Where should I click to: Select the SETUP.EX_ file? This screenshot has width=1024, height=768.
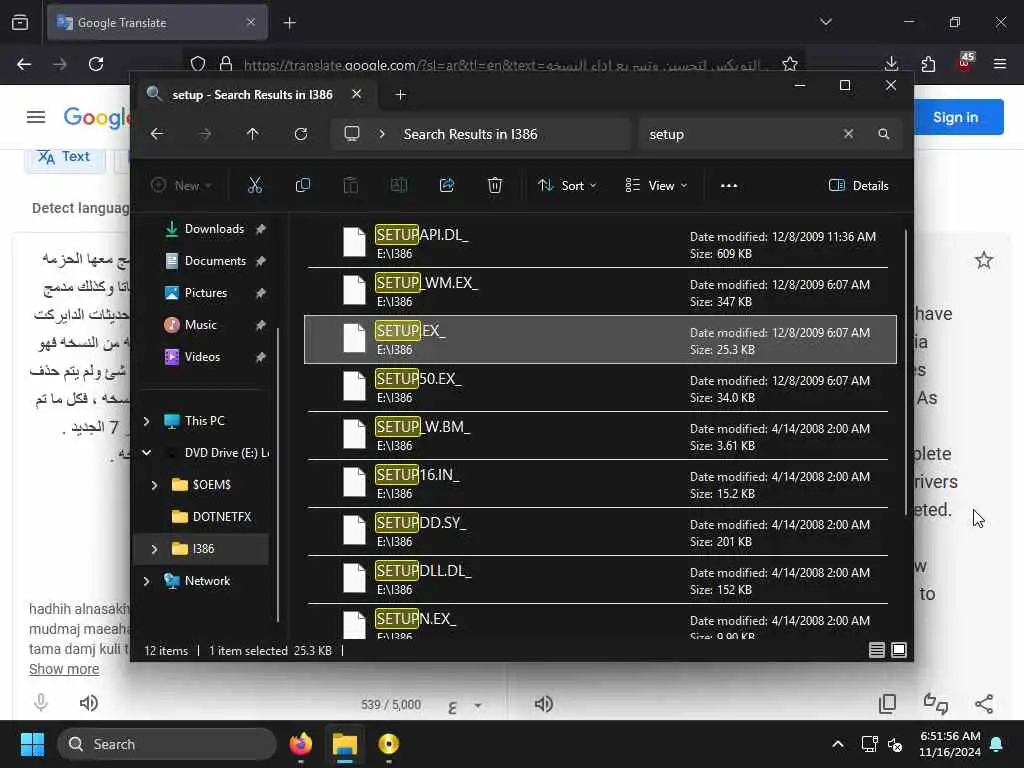tap(600, 340)
